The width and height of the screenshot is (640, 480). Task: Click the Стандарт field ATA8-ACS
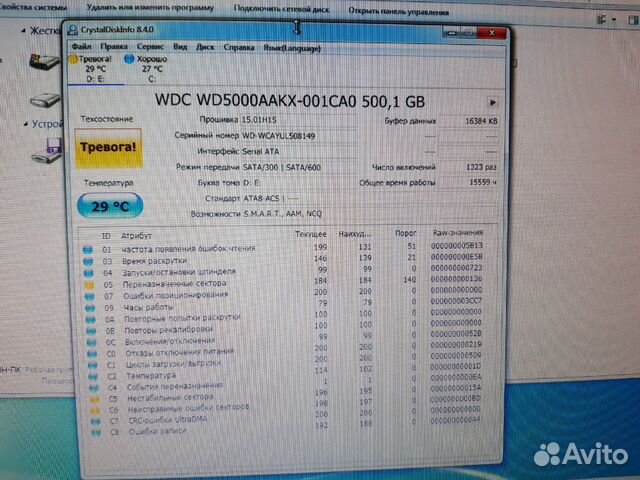369,199
